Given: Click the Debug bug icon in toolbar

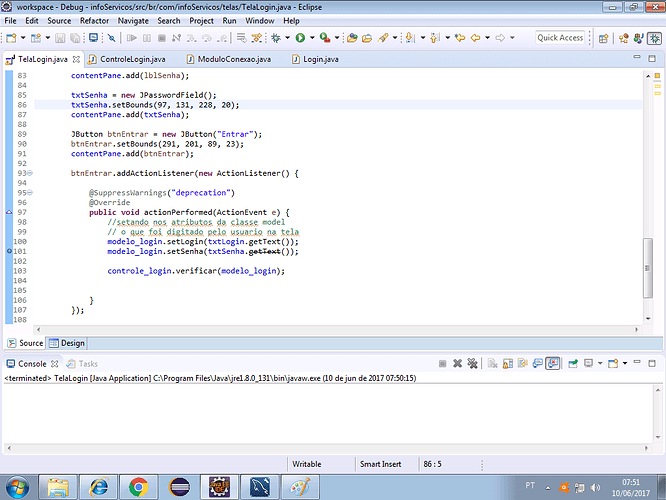Looking at the screenshot, I should pyautogui.click(x=278, y=38).
